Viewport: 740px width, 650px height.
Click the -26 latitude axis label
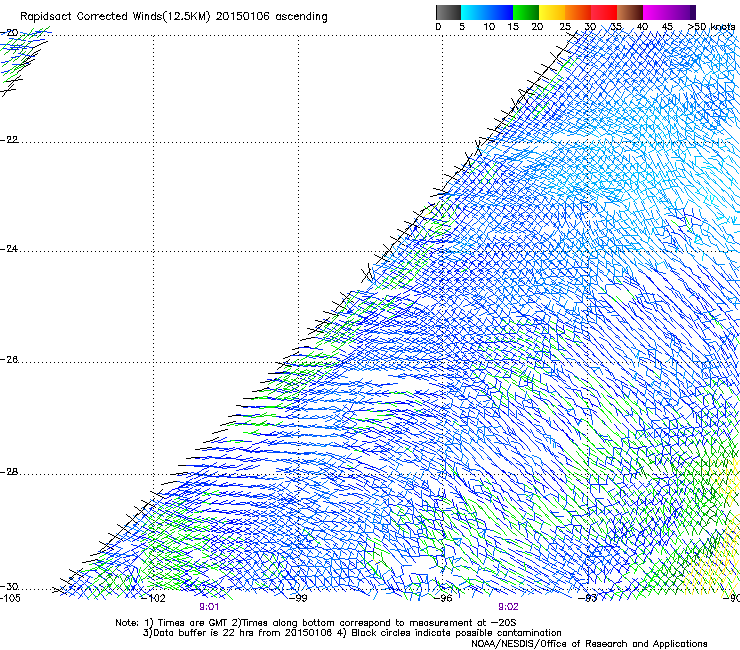9,360
